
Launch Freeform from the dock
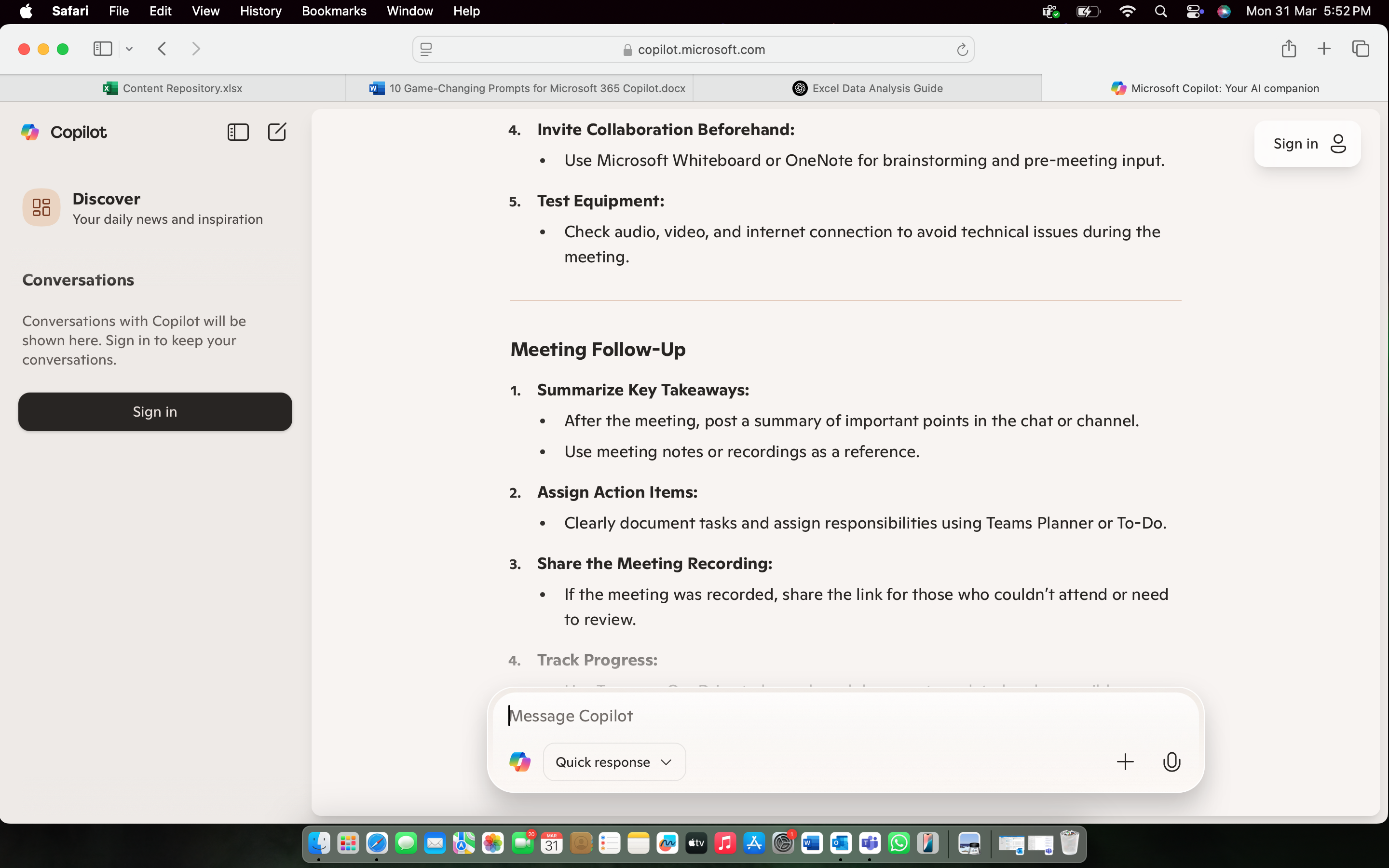[667, 843]
